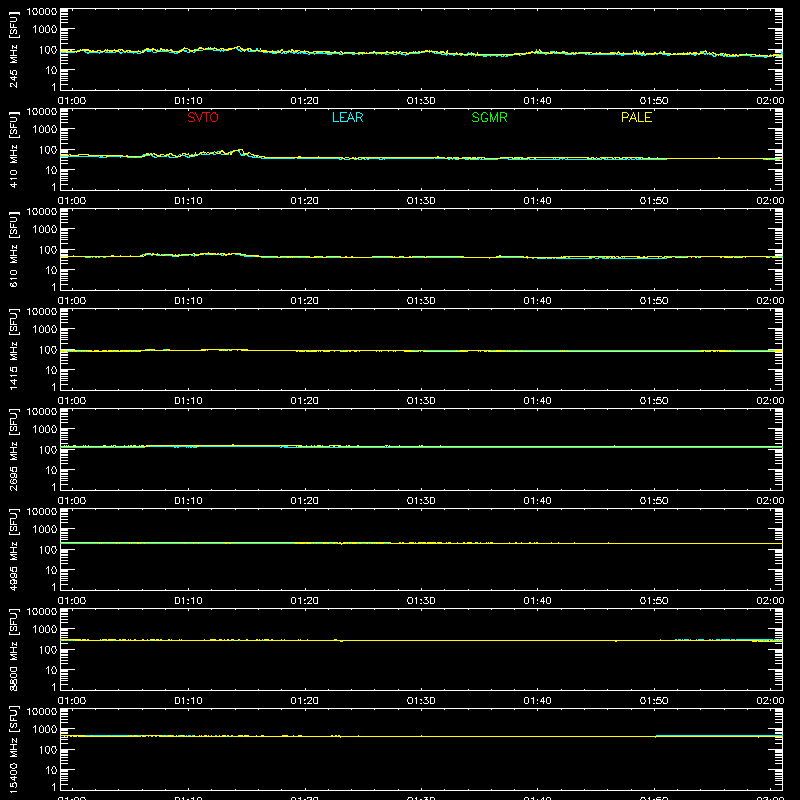Click 02:00 time label under 1415 MHz plot
The width and height of the screenshot is (800, 800).
[x=770, y=401]
